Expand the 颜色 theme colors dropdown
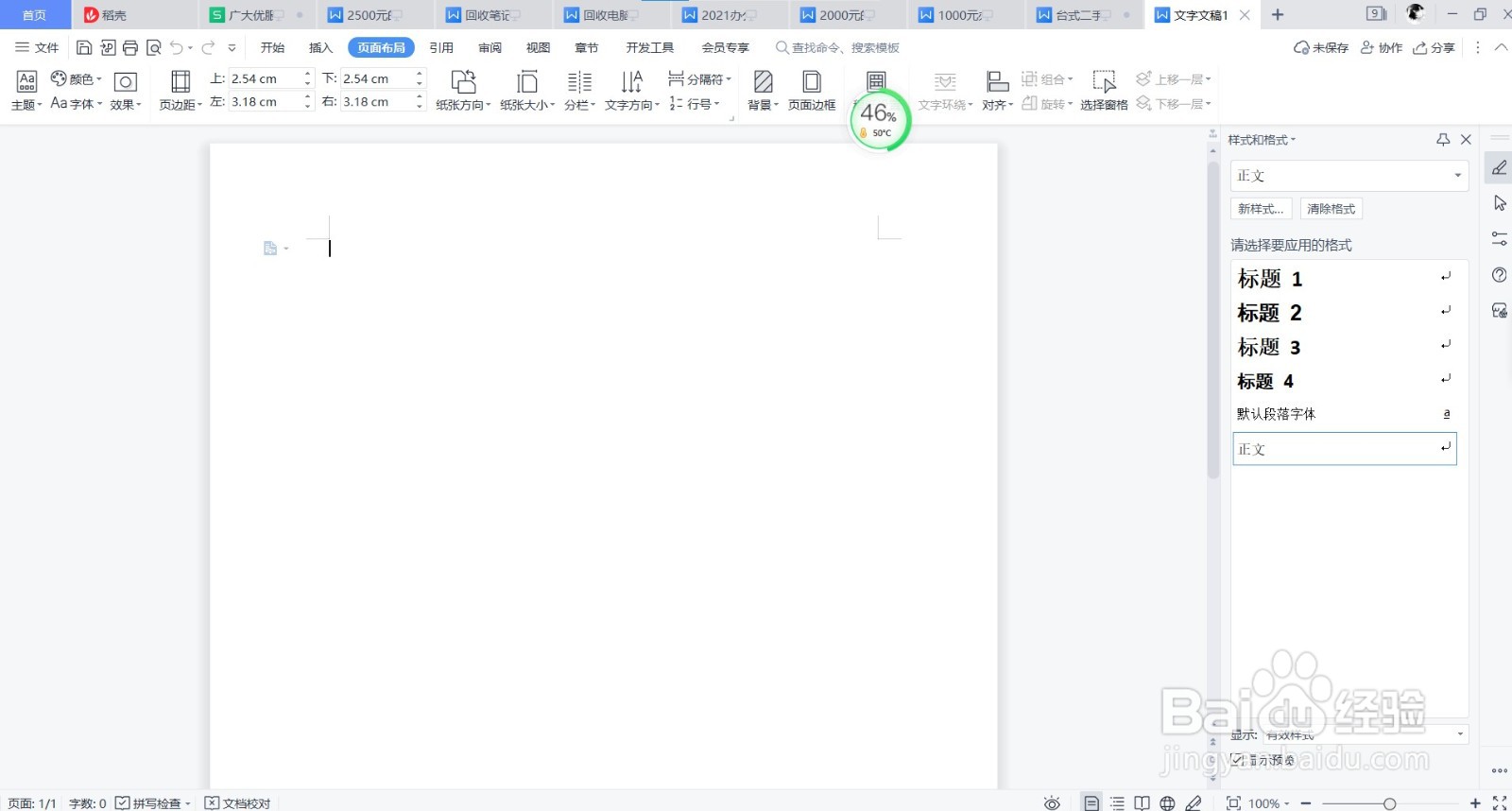Screen dimensions: 1512x811 [76, 78]
